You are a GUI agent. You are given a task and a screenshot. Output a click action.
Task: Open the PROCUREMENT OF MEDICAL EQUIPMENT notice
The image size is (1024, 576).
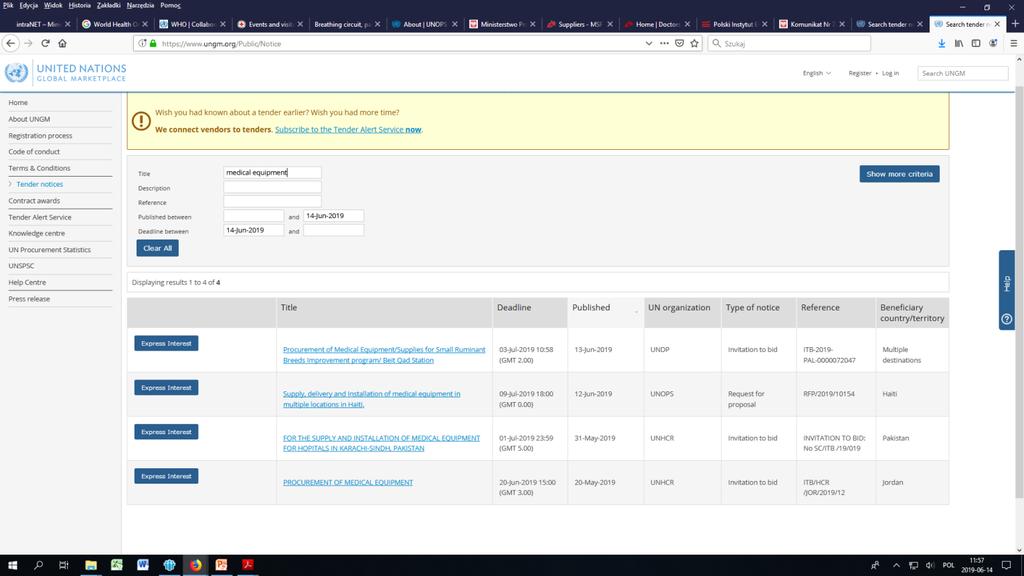coord(348,483)
